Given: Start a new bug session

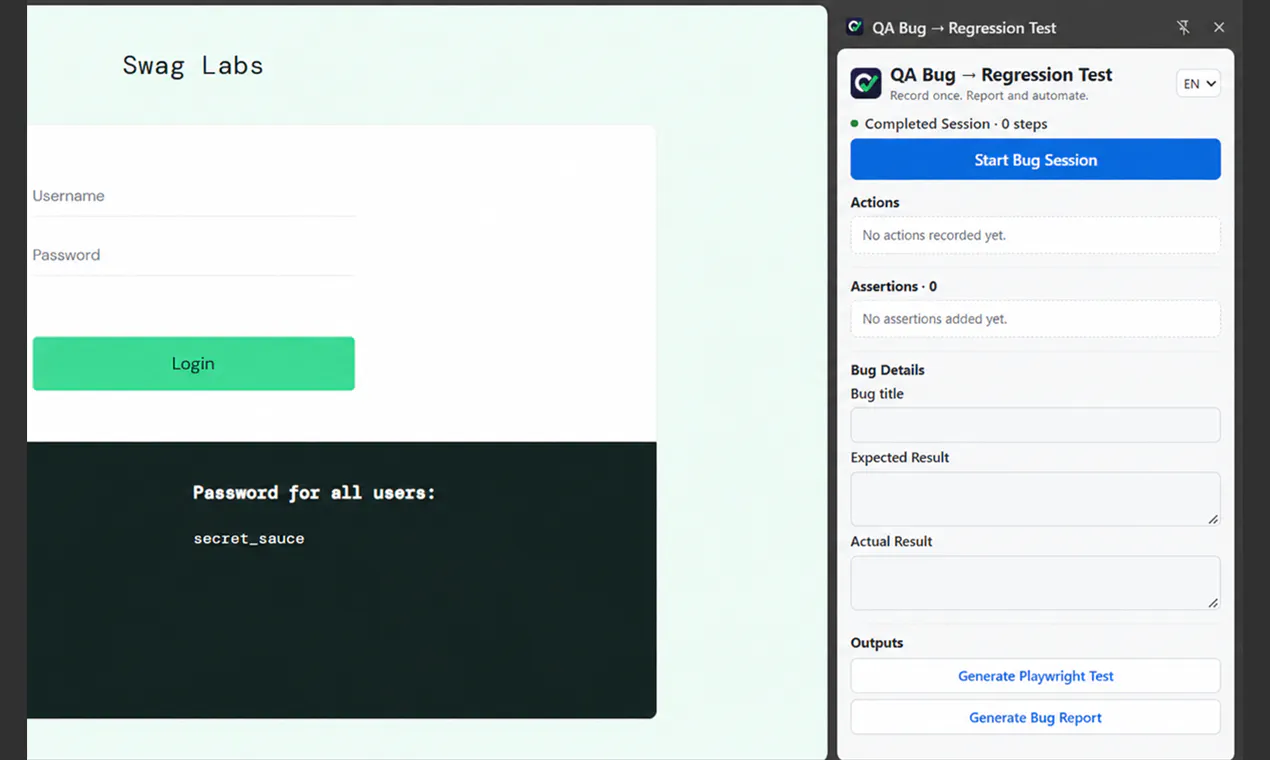Looking at the screenshot, I should (1035, 160).
